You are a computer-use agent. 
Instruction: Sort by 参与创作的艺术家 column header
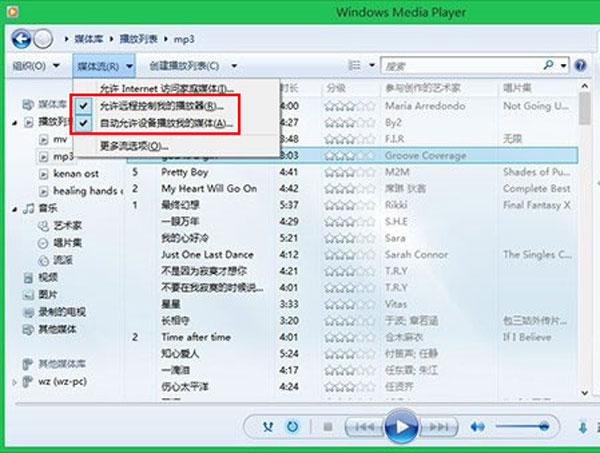[x=422, y=88]
